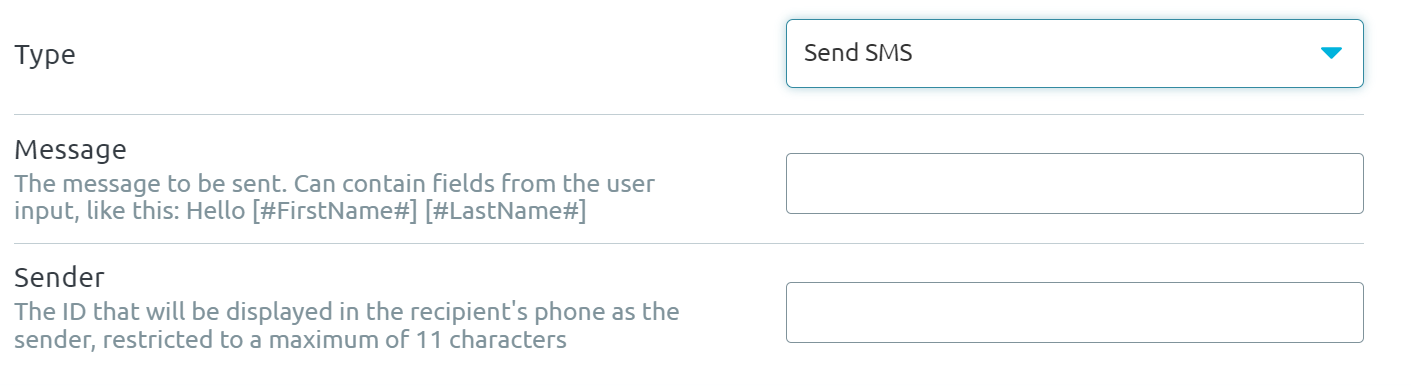Viewport: 1411px width, 386px height.
Task: Click the Message field label
Action: coord(70,150)
